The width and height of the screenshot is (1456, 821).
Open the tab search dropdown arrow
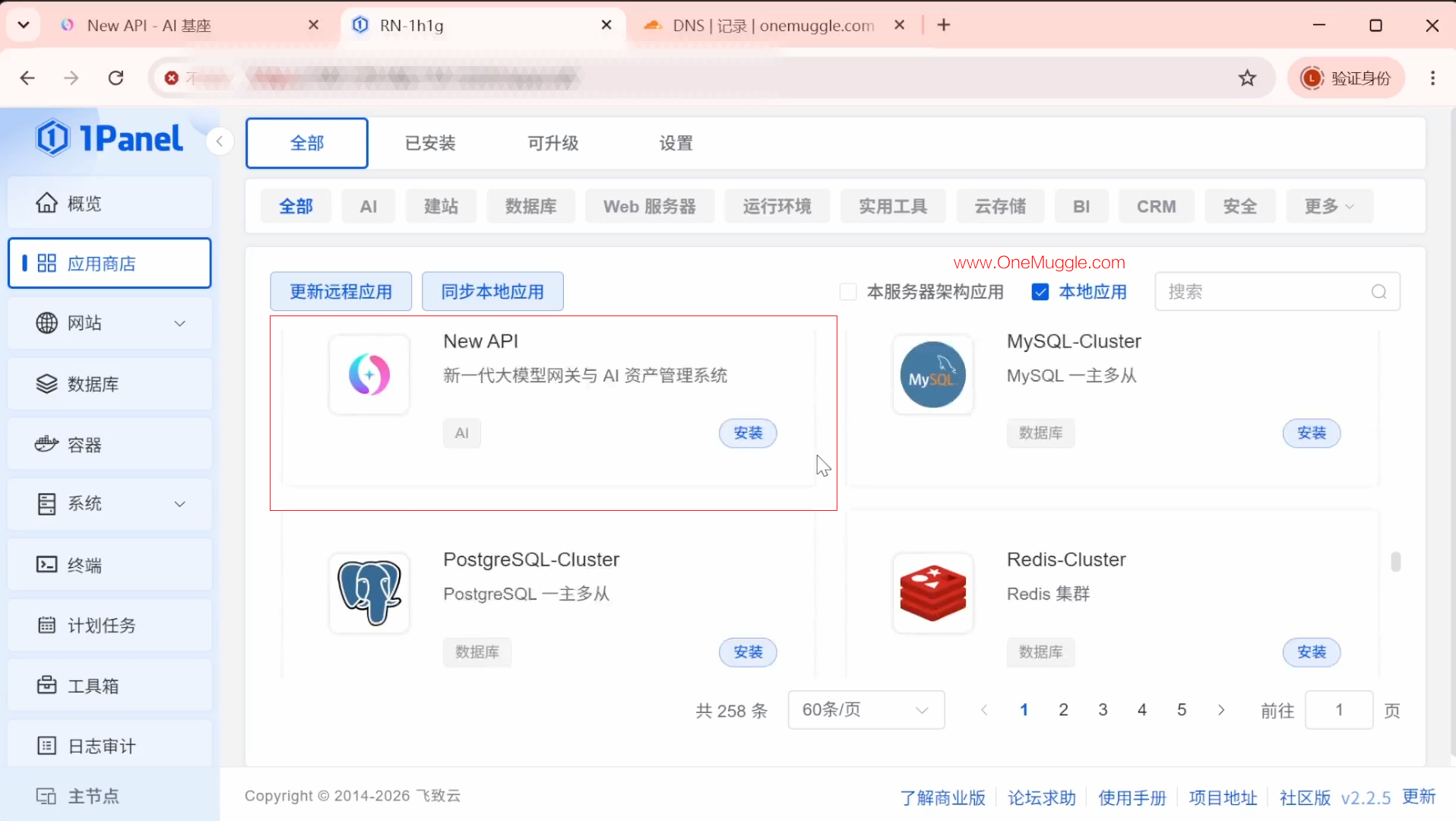24,25
